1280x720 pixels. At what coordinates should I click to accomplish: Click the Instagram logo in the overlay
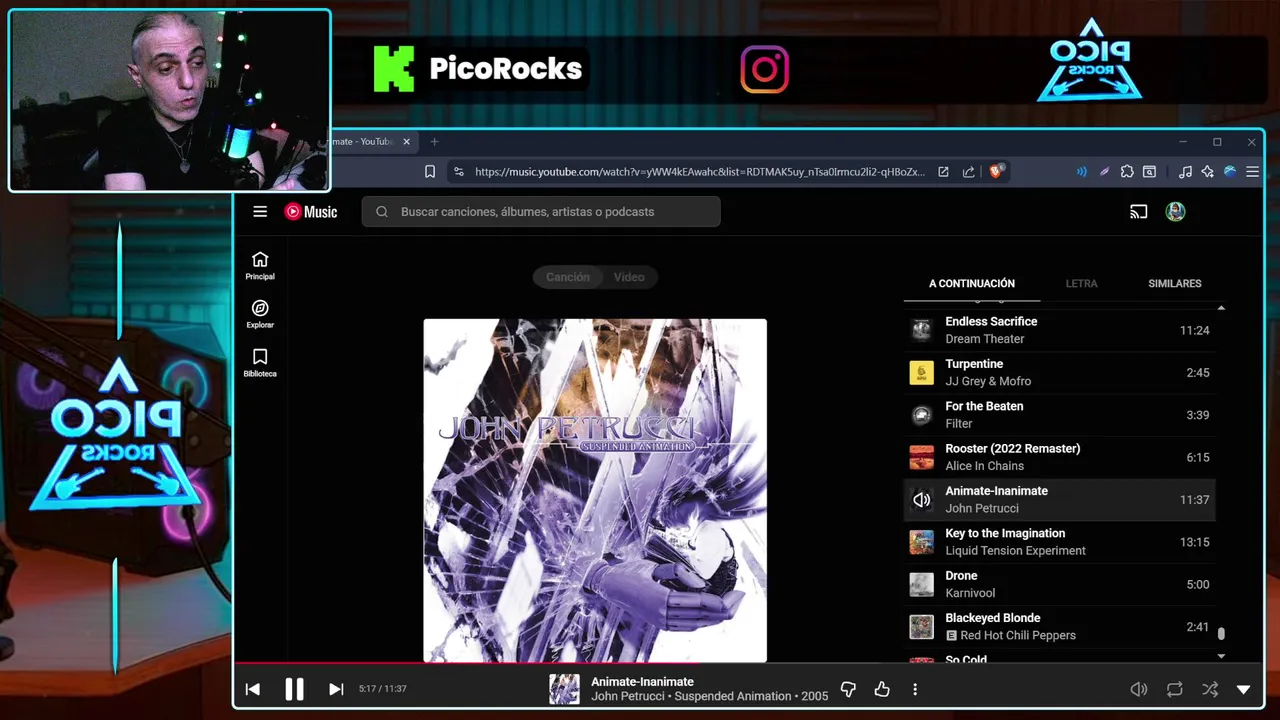tap(765, 70)
